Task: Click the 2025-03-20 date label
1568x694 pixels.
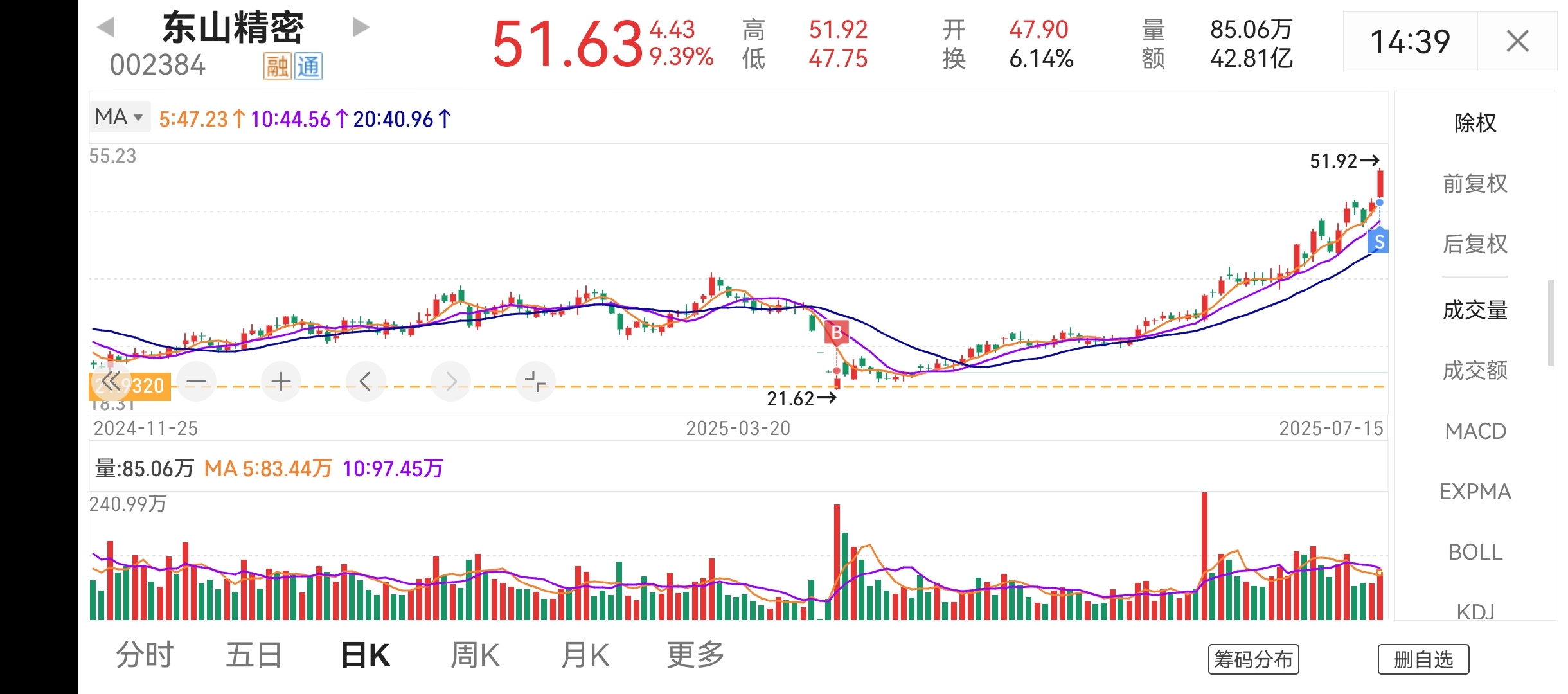Action: (738, 428)
